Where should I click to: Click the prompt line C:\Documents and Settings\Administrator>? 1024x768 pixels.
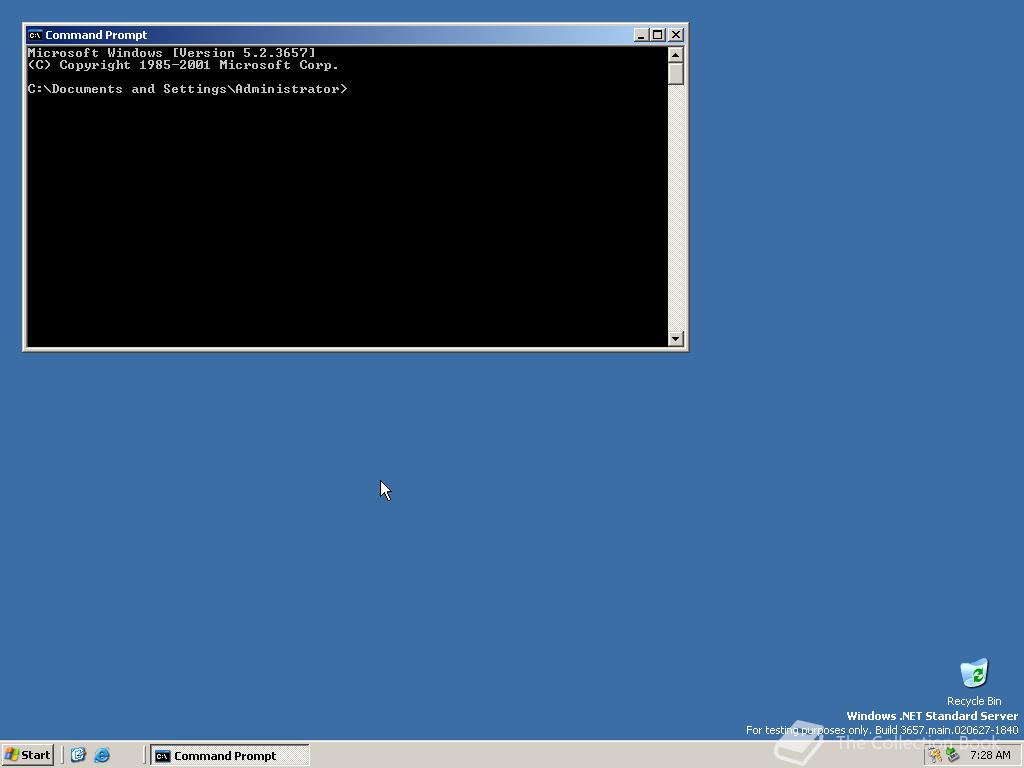(x=187, y=89)
